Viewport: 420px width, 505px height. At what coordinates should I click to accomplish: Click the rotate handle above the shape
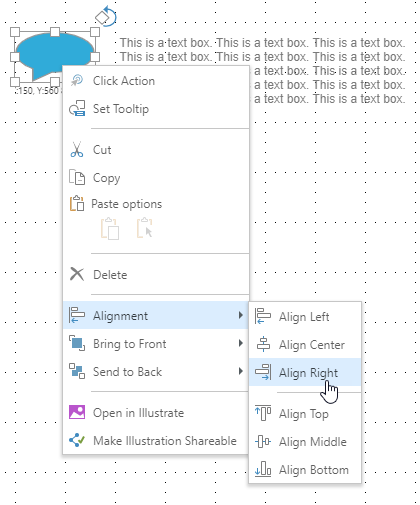pos(106,16)
